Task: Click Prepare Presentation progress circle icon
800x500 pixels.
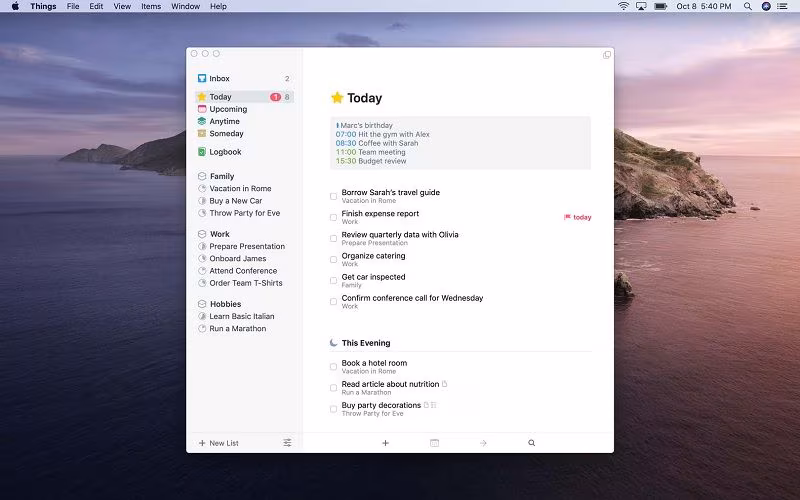Action: coord(202,246)
